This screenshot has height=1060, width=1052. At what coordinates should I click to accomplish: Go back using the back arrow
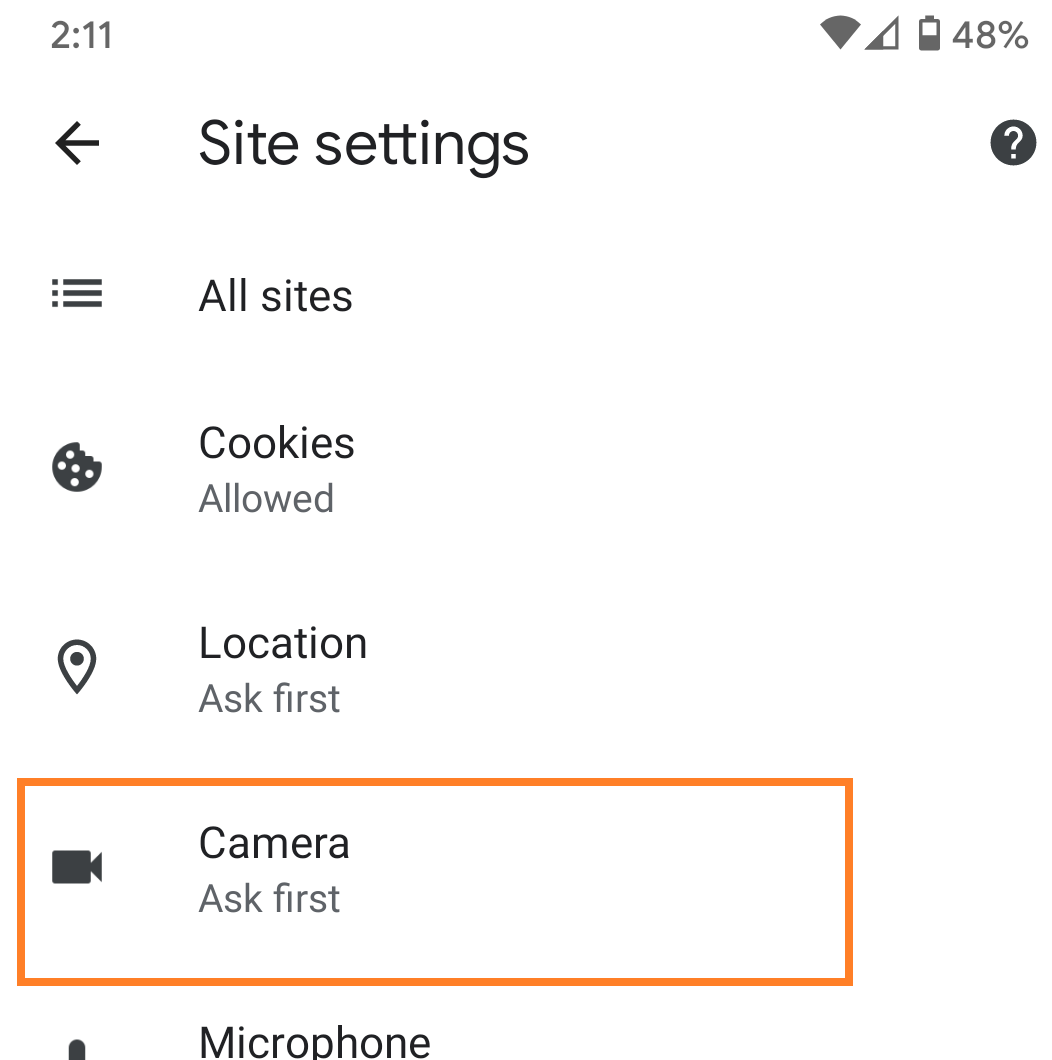click(x=77, y=144)
